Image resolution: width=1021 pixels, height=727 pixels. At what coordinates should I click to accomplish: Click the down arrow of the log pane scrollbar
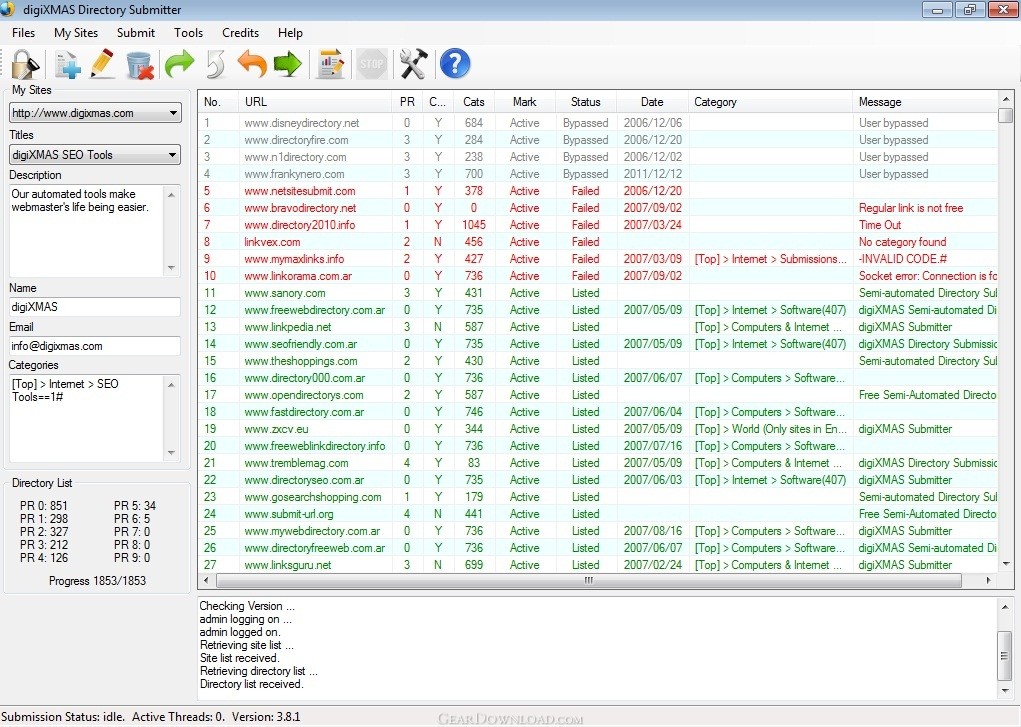click(x=1005, y=691)
